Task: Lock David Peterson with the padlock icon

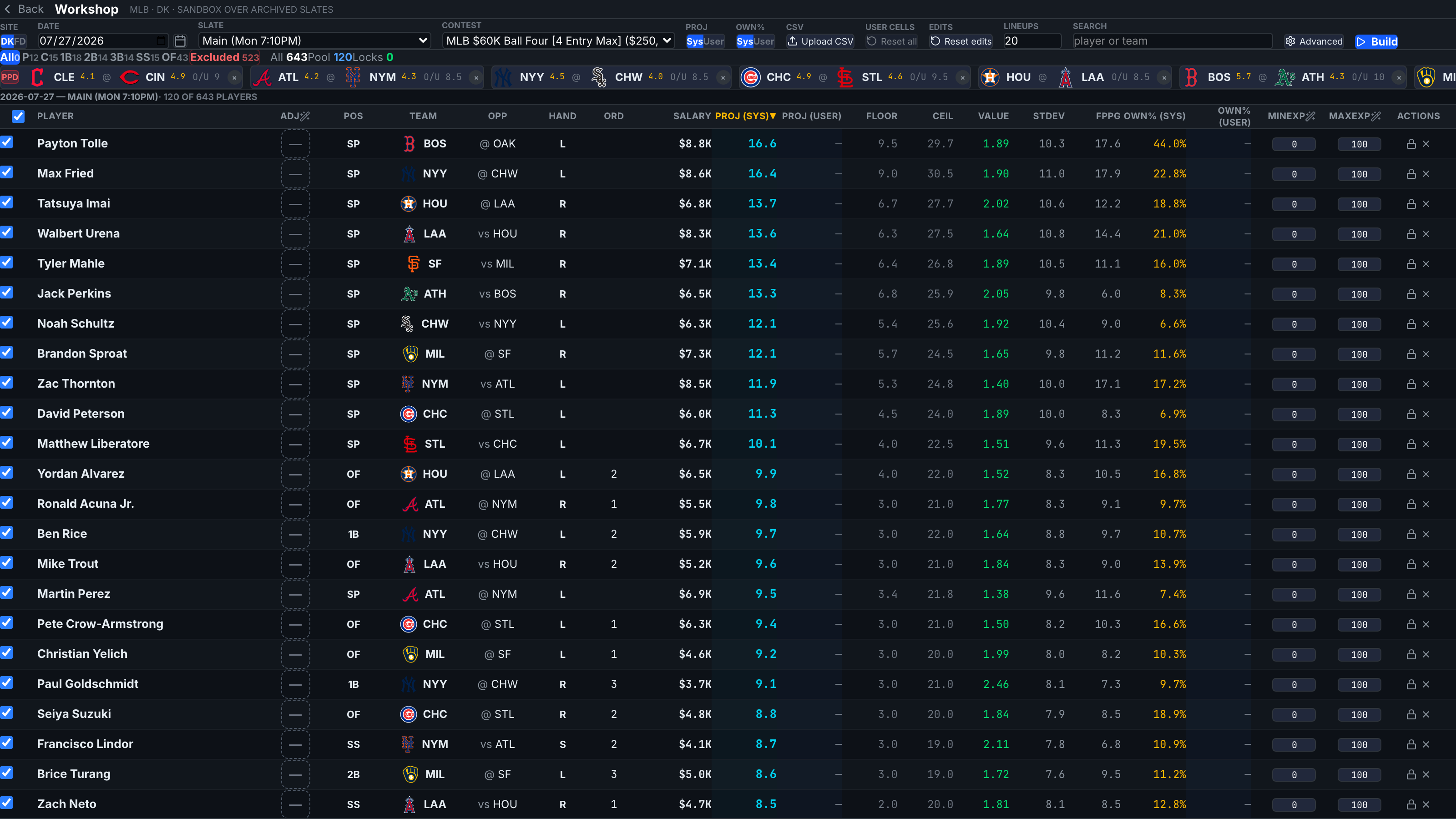Action: pyautogui.click(x=1411, y=415)
